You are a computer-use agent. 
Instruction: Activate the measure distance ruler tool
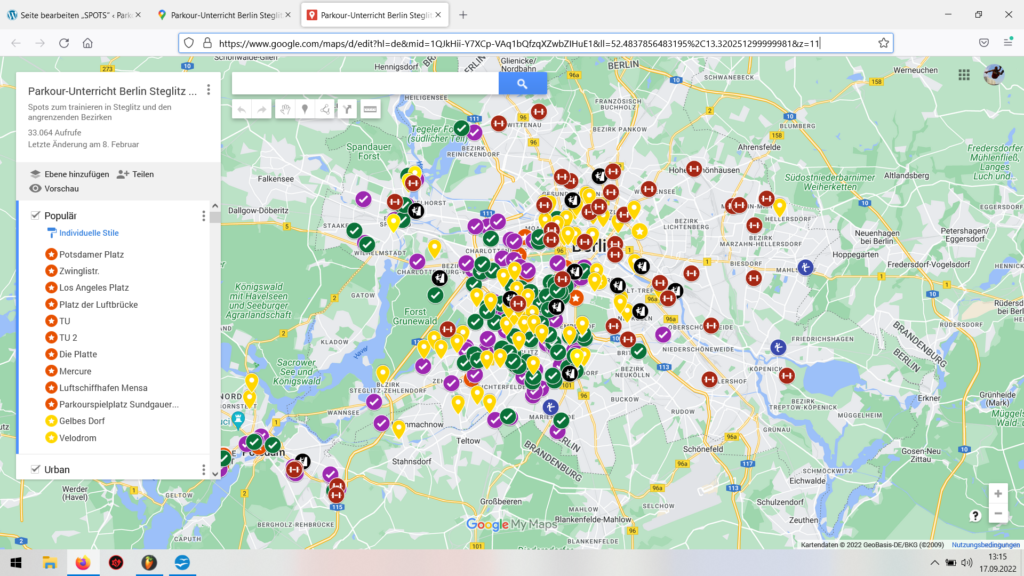[369, 109]
